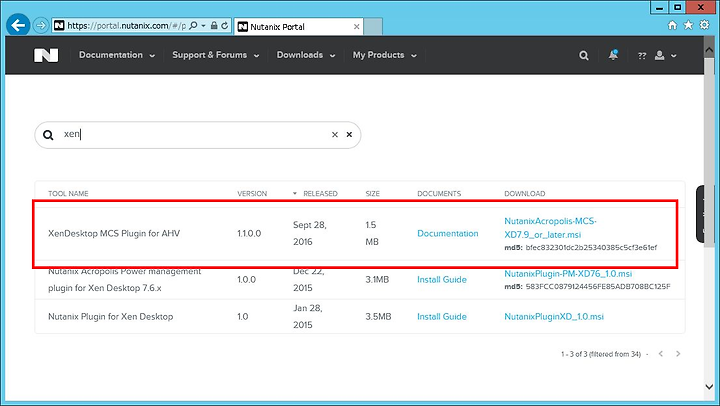Expand the Downloads menu
This screenshot has height=406, width=720.
pos(306,55)
